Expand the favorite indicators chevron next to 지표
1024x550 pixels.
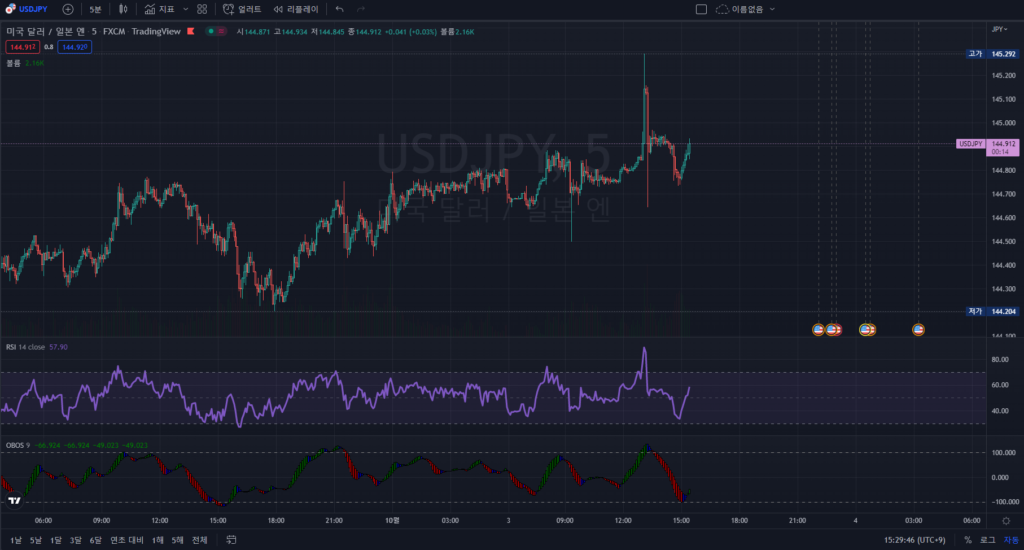(x=185, y=9)
